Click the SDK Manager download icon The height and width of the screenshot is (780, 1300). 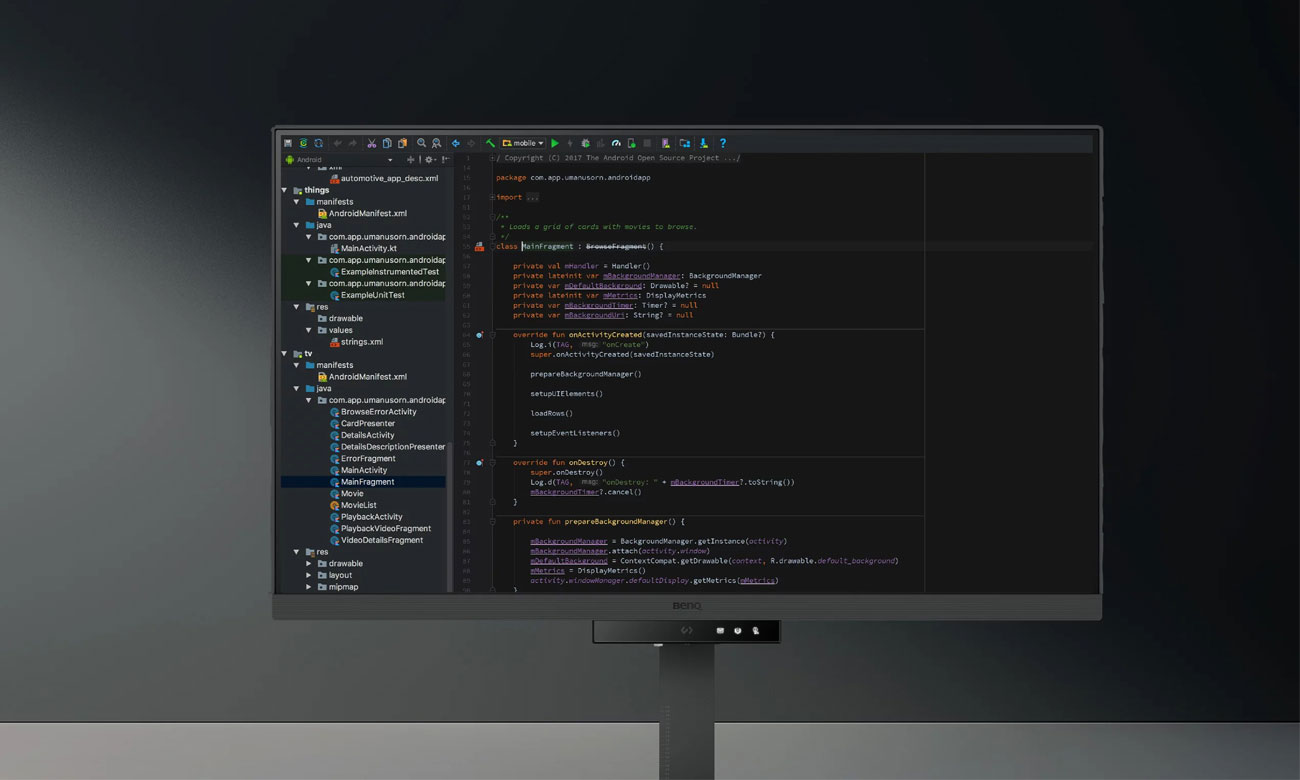tap(704, 143)
